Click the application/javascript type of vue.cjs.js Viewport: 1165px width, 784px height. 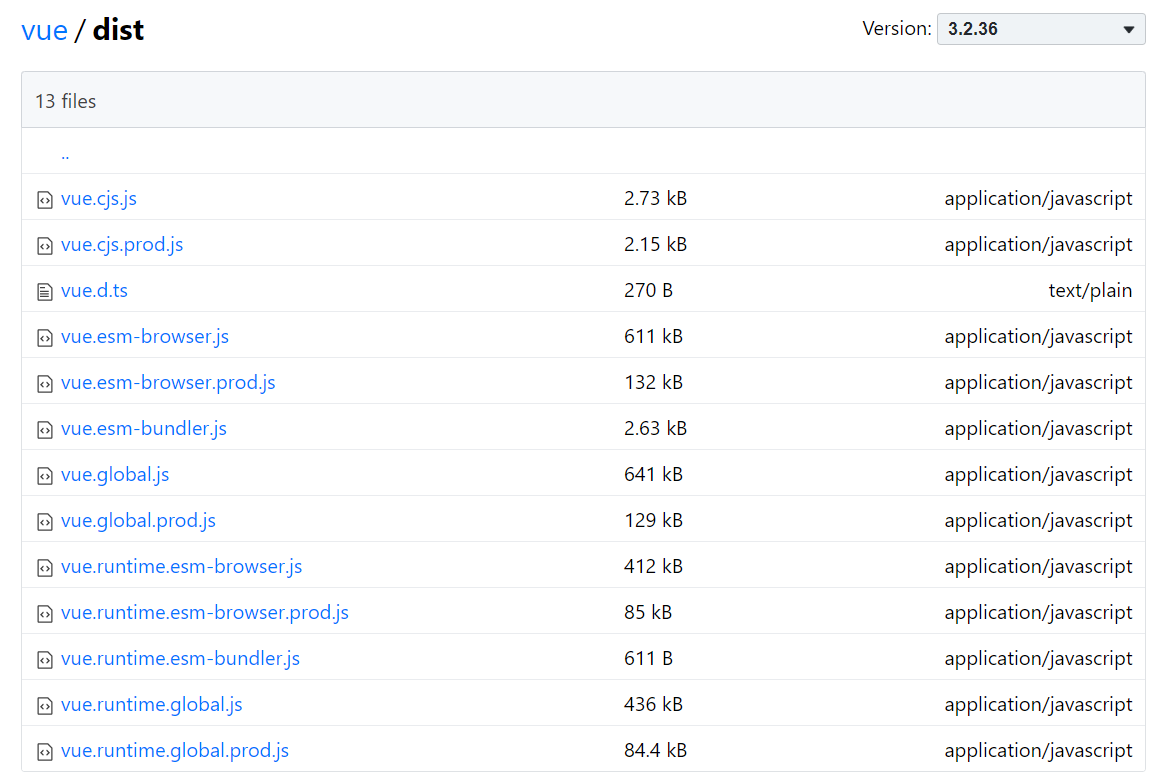coord(1038,198)
